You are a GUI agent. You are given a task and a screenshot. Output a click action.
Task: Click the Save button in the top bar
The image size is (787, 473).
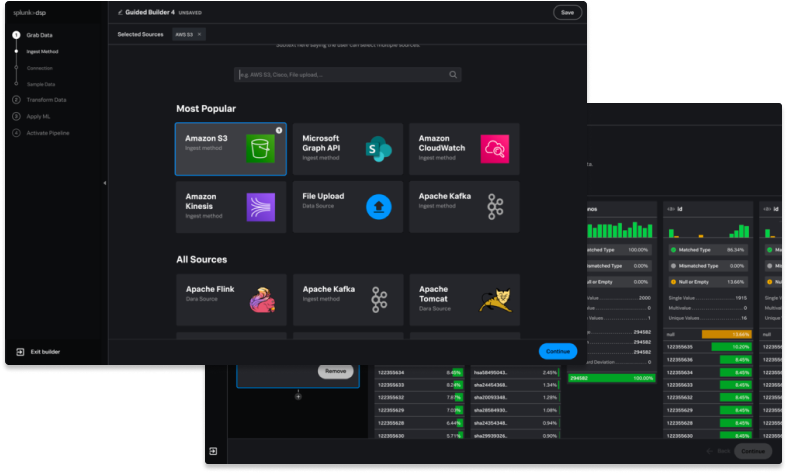(567, 13)
